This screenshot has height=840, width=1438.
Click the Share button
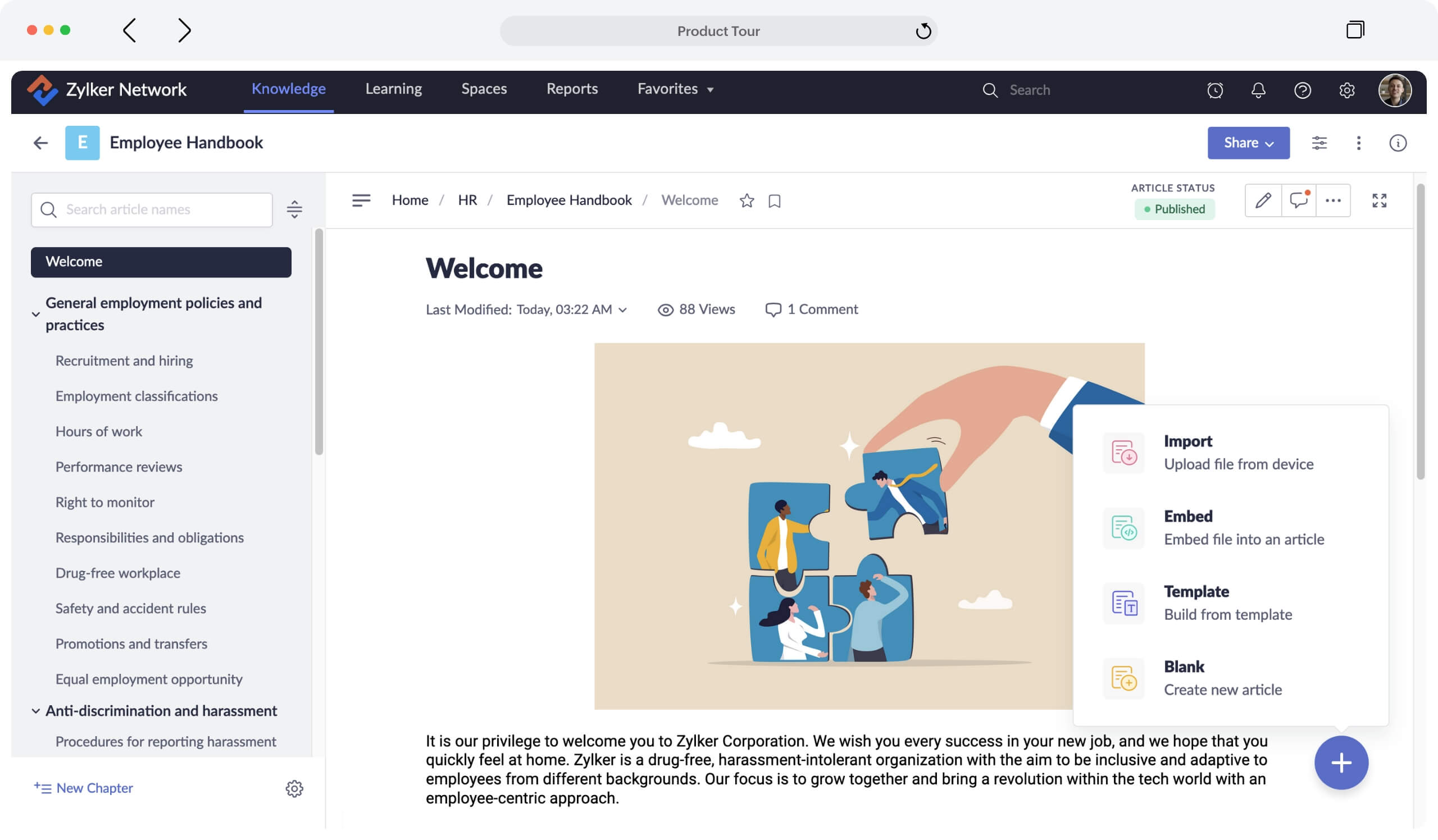point(1249,143)
